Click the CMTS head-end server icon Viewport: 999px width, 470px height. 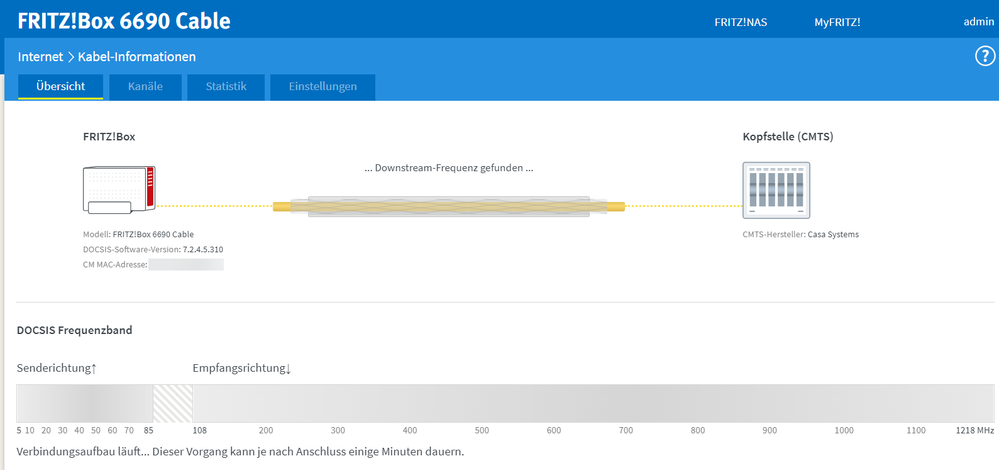coord(777,189)
